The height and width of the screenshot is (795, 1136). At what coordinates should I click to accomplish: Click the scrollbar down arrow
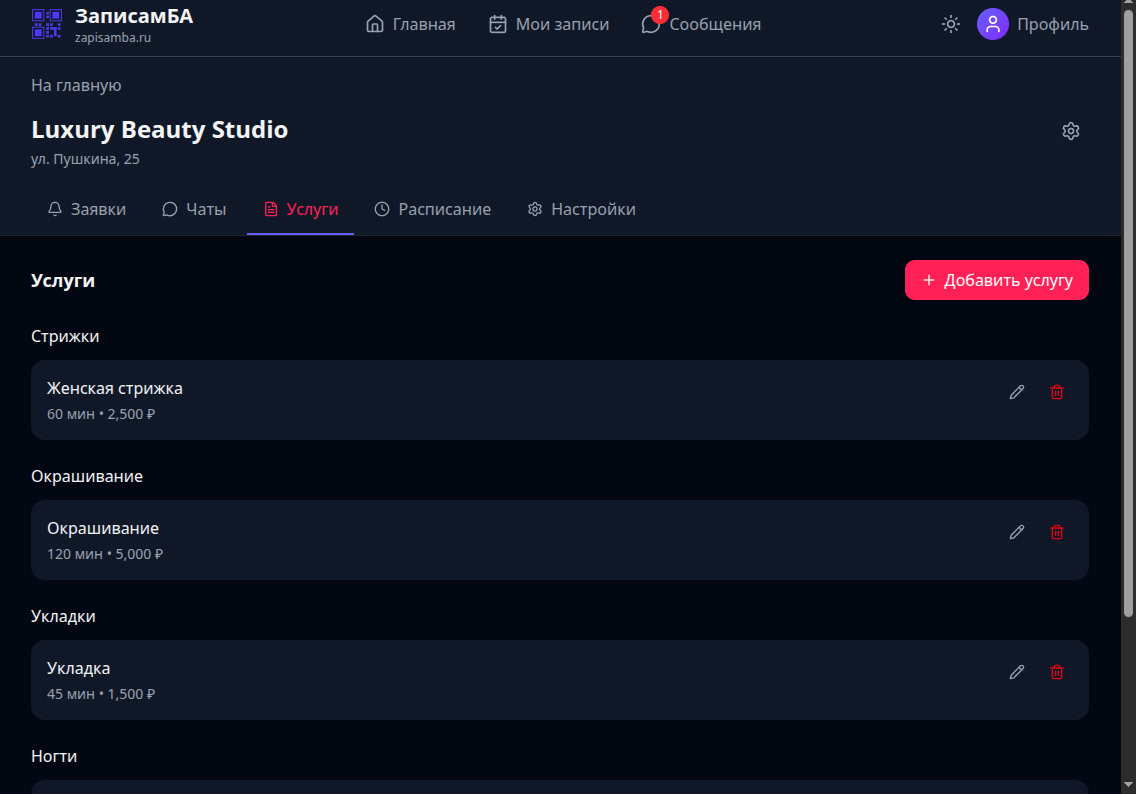click(1128, 785)
